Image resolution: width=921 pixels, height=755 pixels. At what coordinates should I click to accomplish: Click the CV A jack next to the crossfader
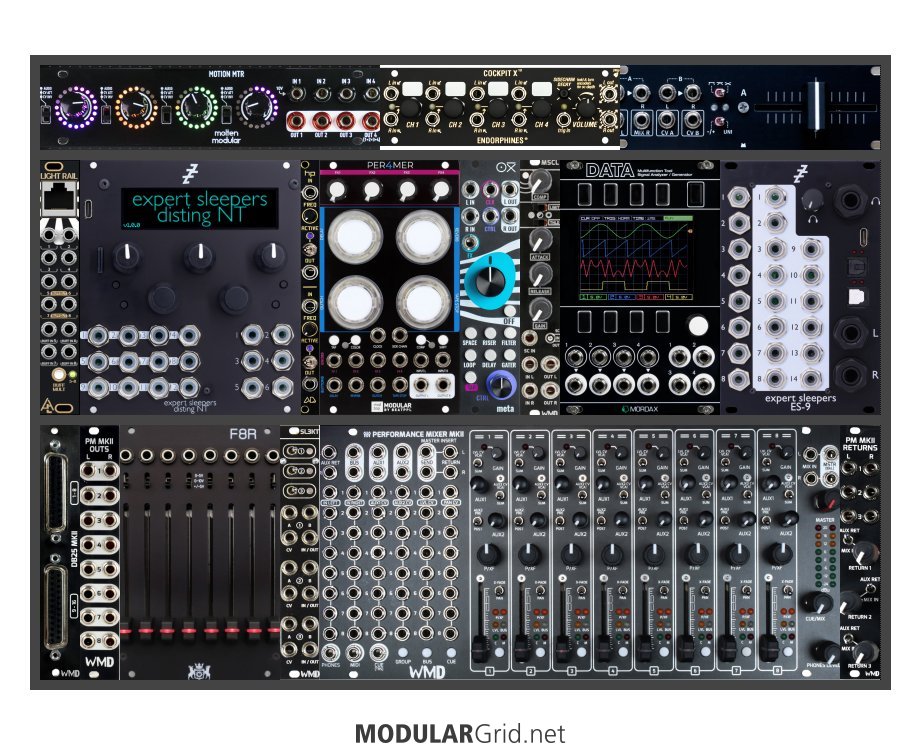(667, 120)
